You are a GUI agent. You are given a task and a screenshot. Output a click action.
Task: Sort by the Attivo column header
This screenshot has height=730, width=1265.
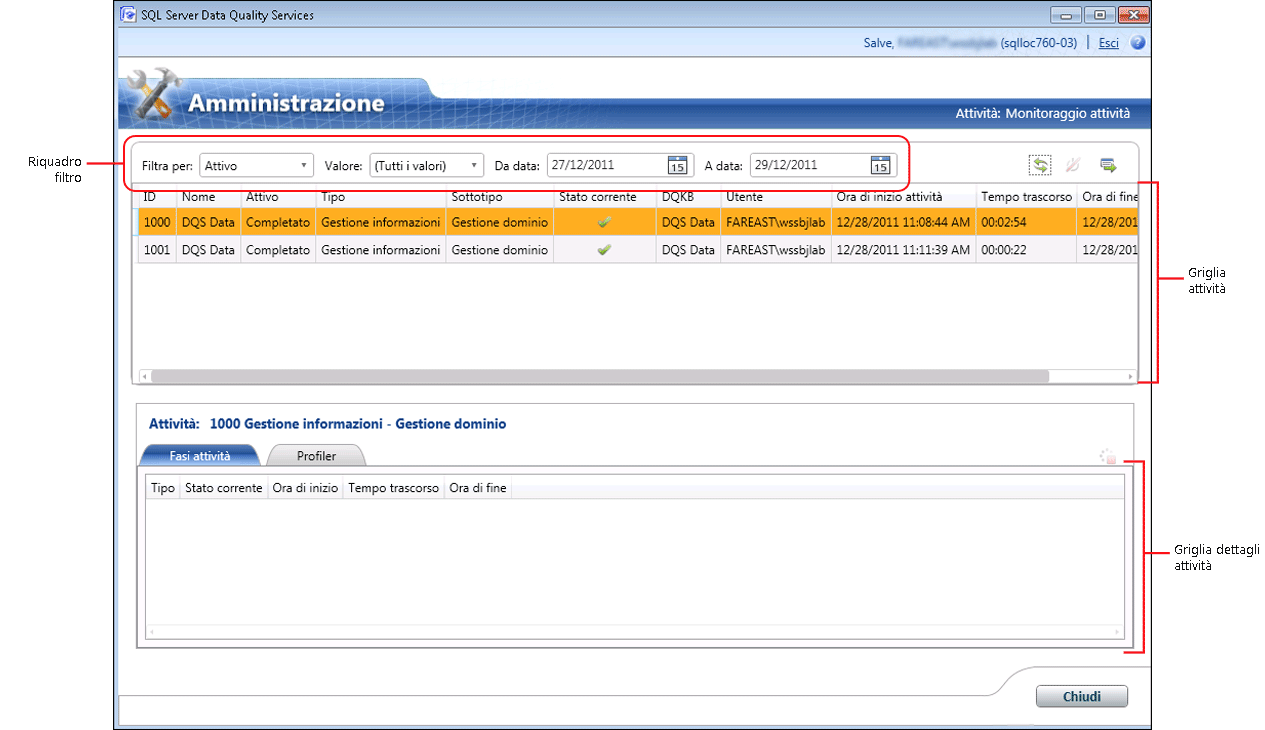click(278, 197)
